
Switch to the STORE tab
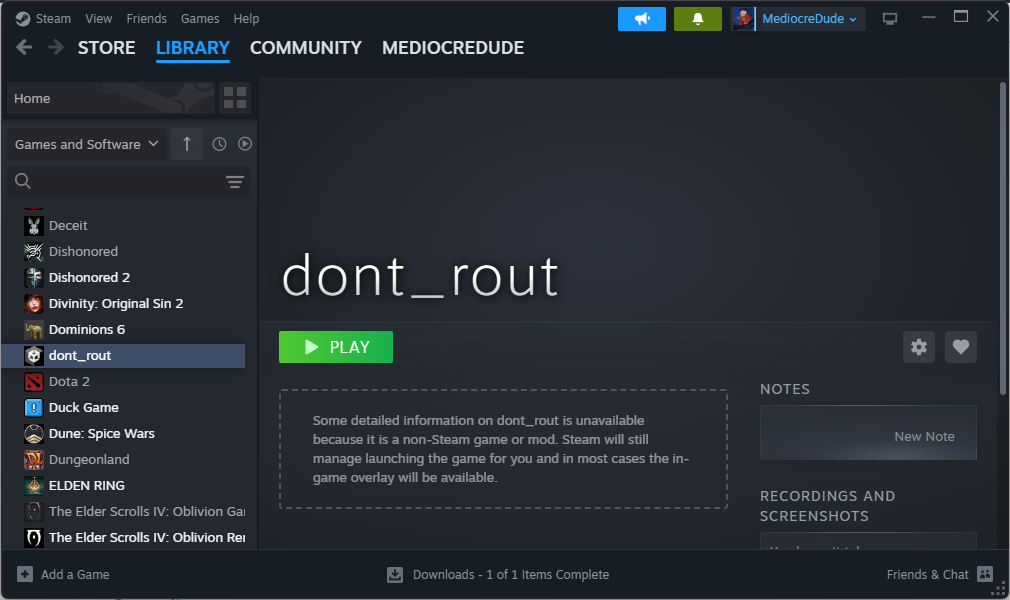106,48
